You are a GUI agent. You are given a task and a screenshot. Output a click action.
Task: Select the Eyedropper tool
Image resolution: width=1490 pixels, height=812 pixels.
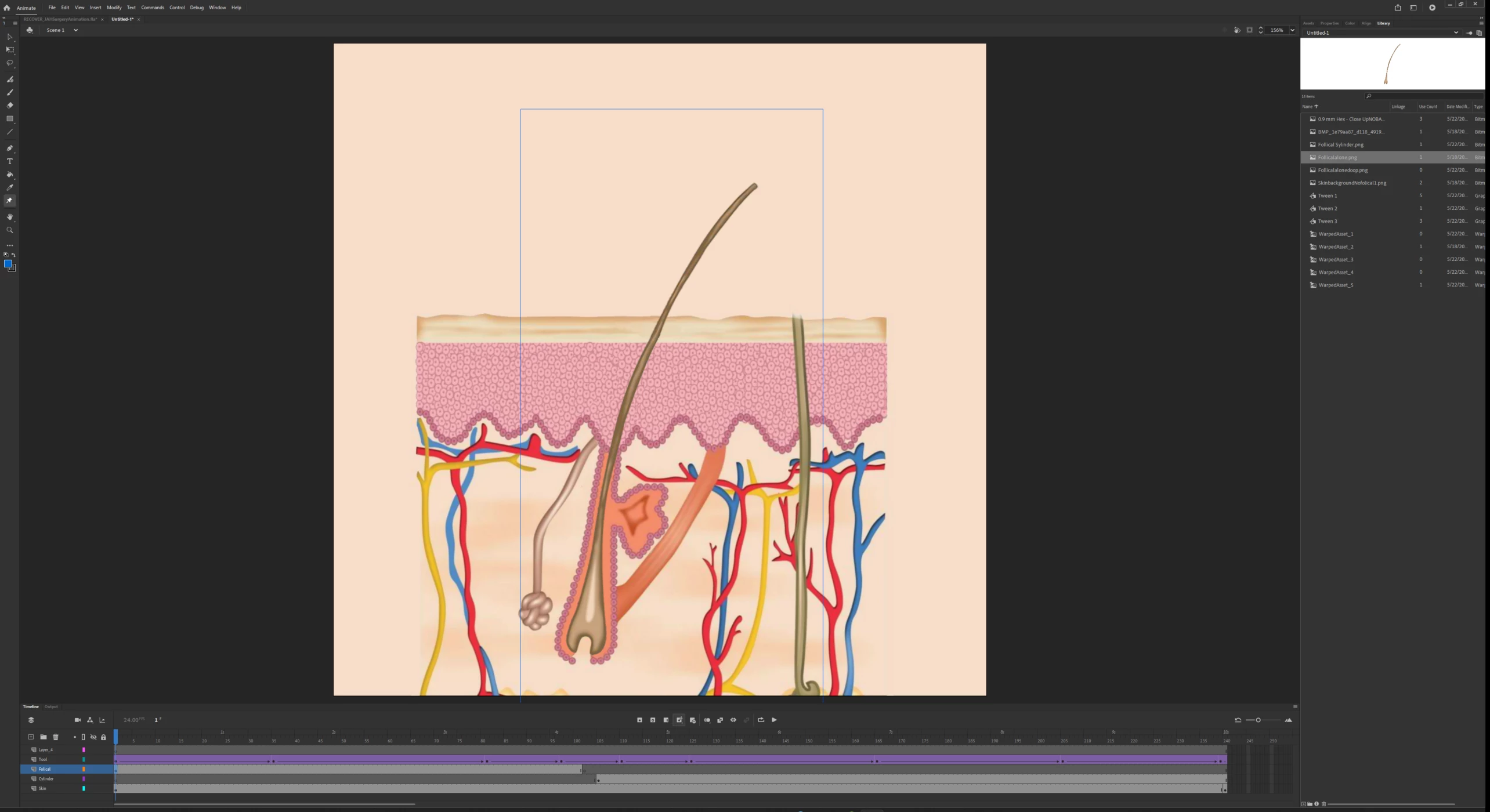tap(9, 188)
